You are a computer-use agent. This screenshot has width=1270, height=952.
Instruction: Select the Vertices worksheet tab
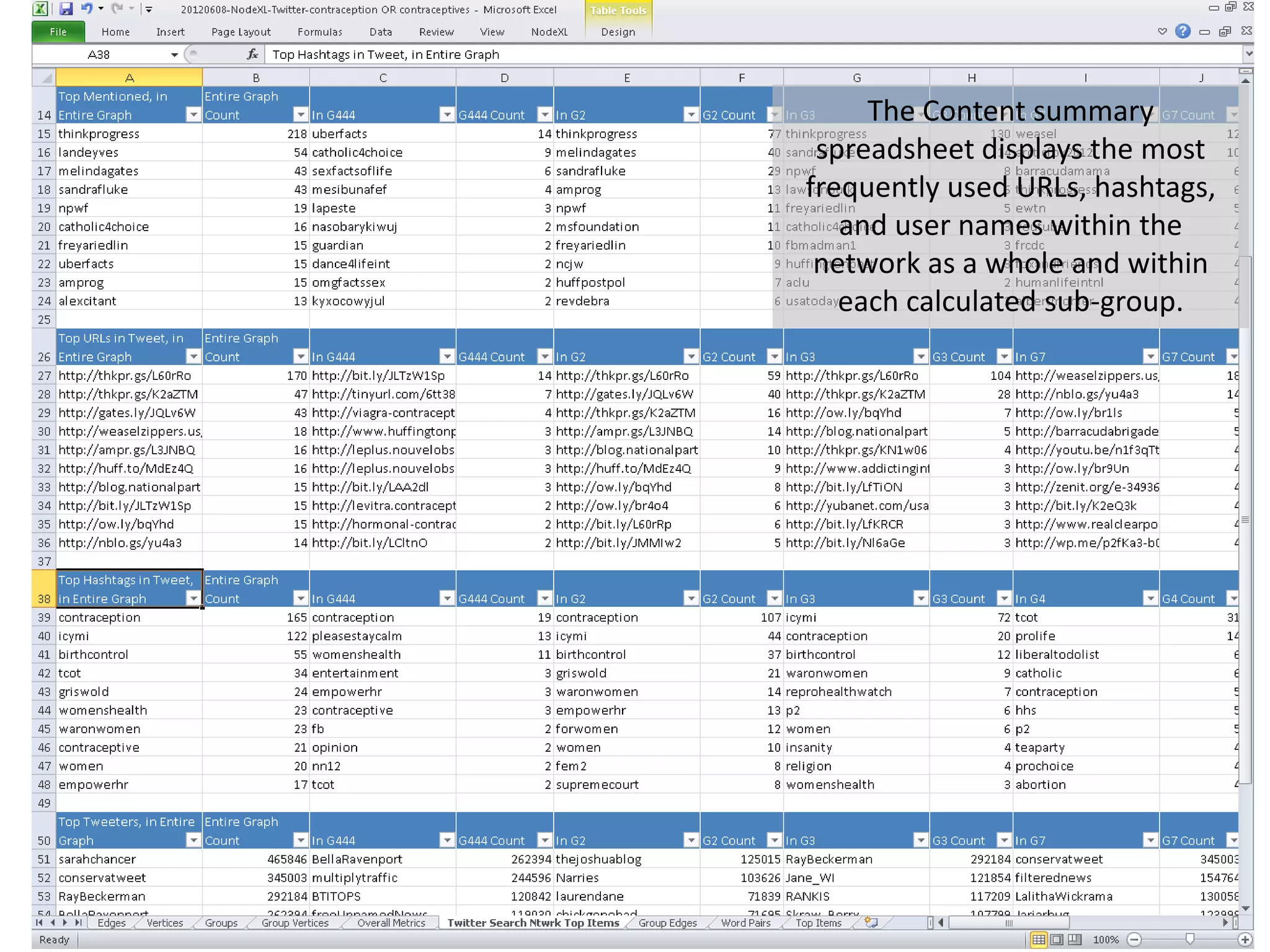165,922
